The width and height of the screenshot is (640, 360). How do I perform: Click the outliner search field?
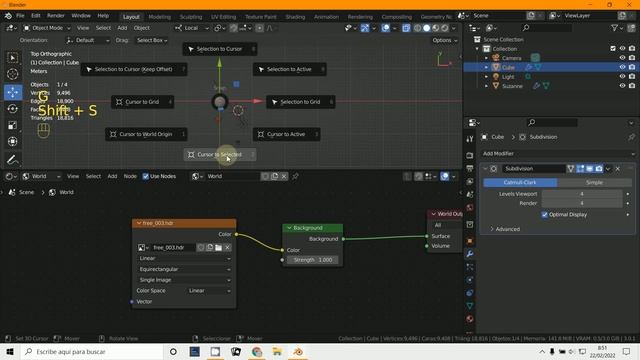(546, 28)
